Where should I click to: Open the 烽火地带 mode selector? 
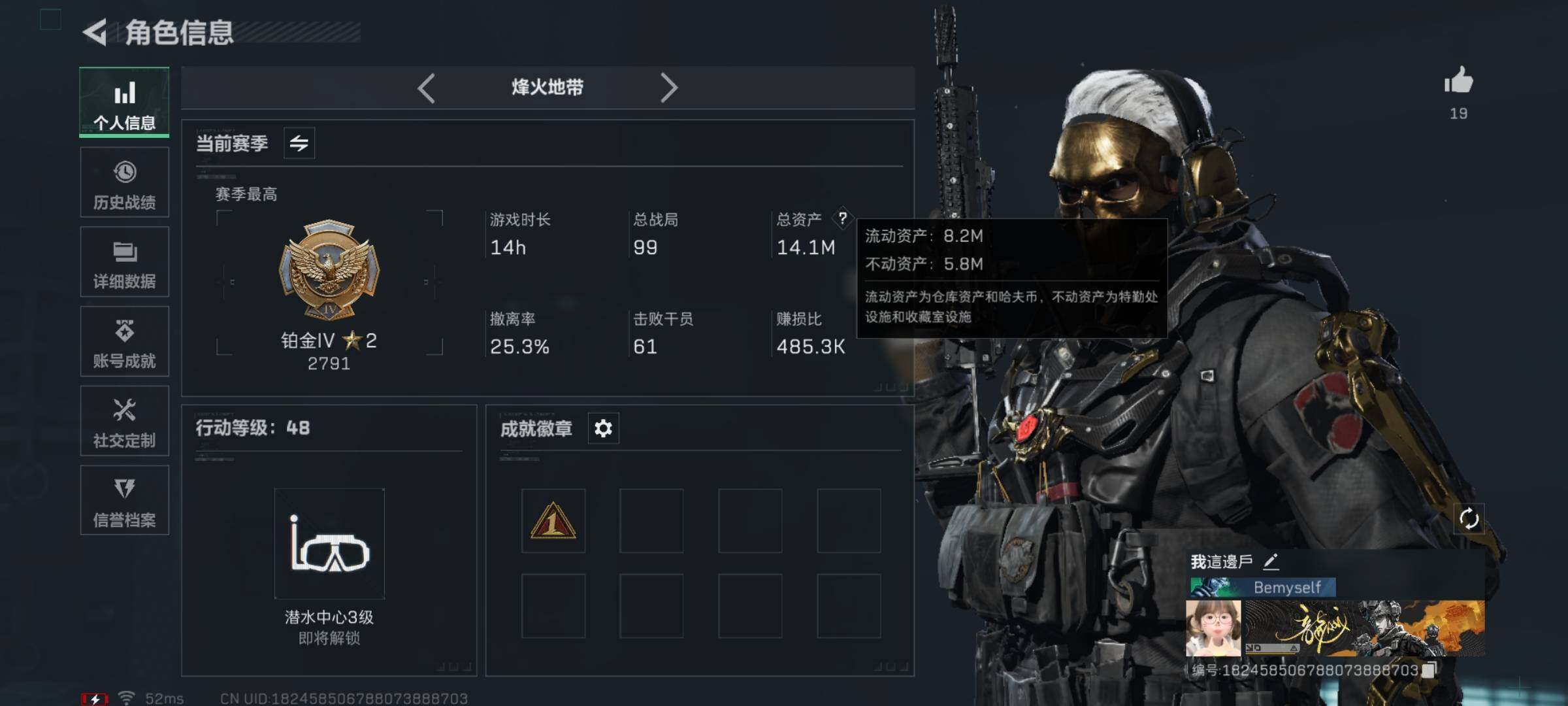(x=547, y=88)
